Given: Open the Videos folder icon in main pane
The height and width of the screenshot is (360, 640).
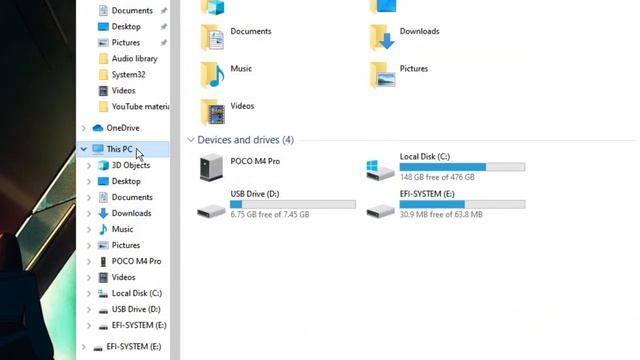Looking at the screenshot, I should click(x=212, y=112).
